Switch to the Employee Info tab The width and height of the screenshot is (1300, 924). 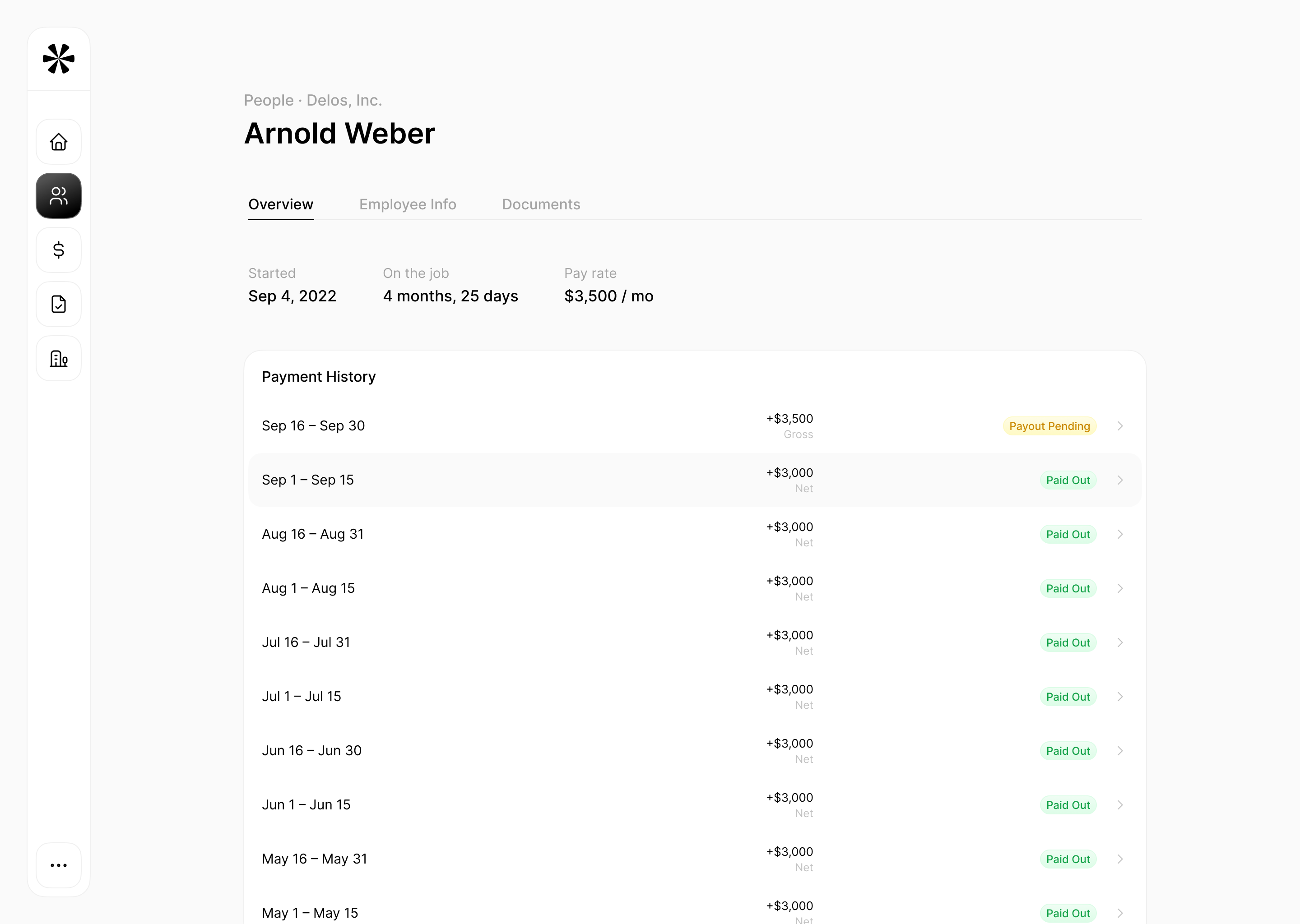tap(408, 204)
